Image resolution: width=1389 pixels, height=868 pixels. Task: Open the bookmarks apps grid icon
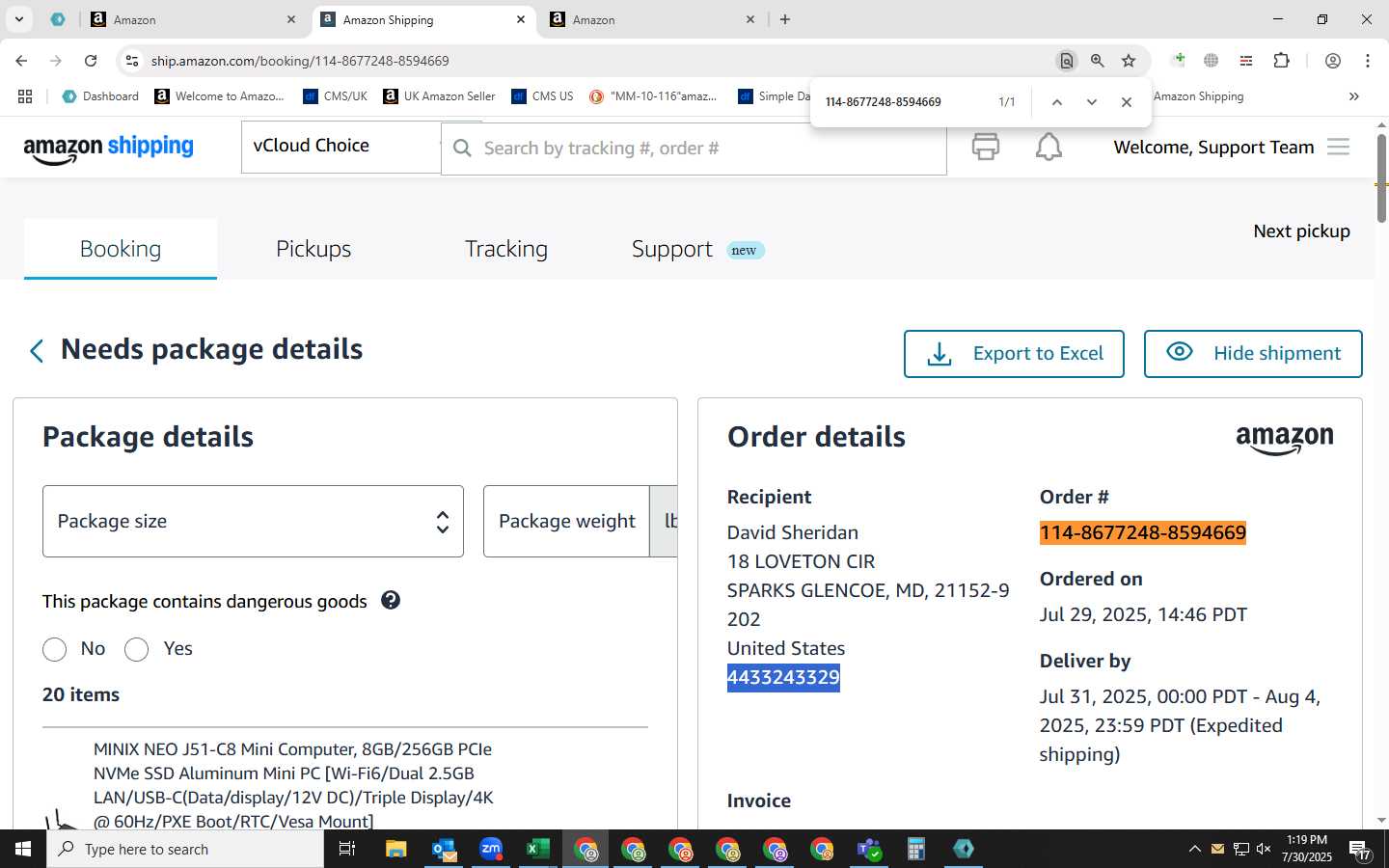pos(25,96)
